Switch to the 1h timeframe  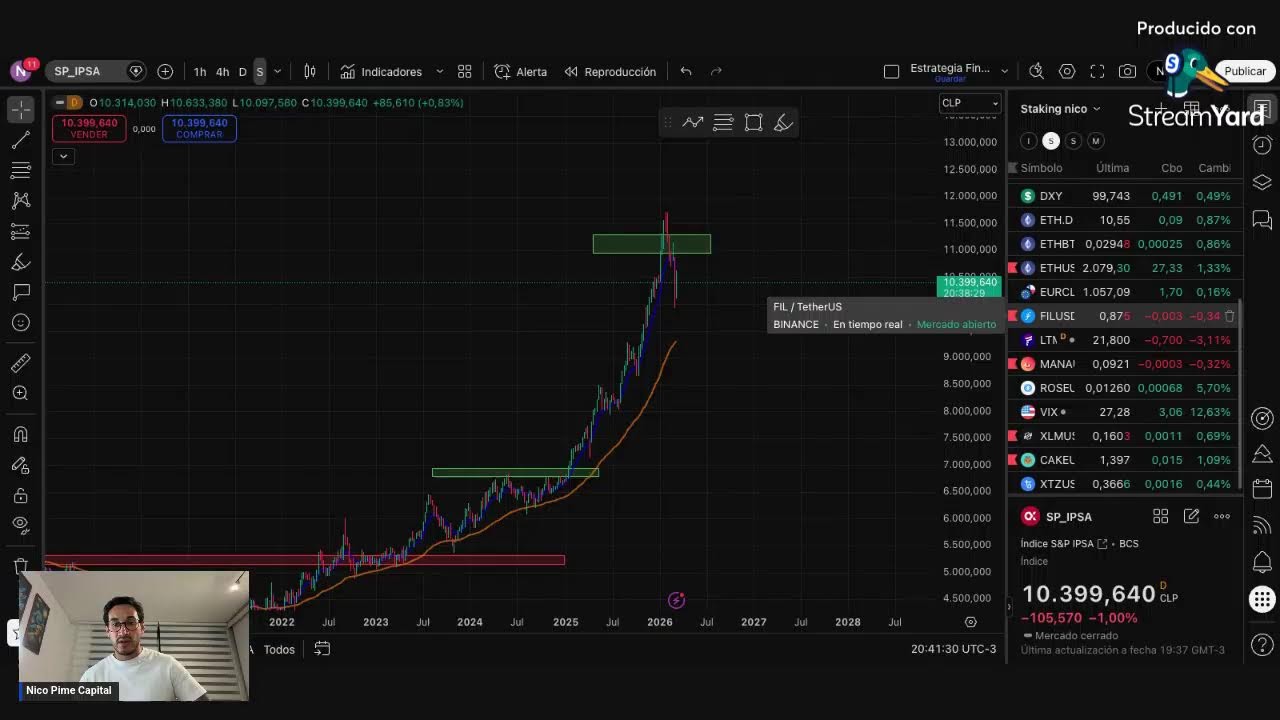200,72
